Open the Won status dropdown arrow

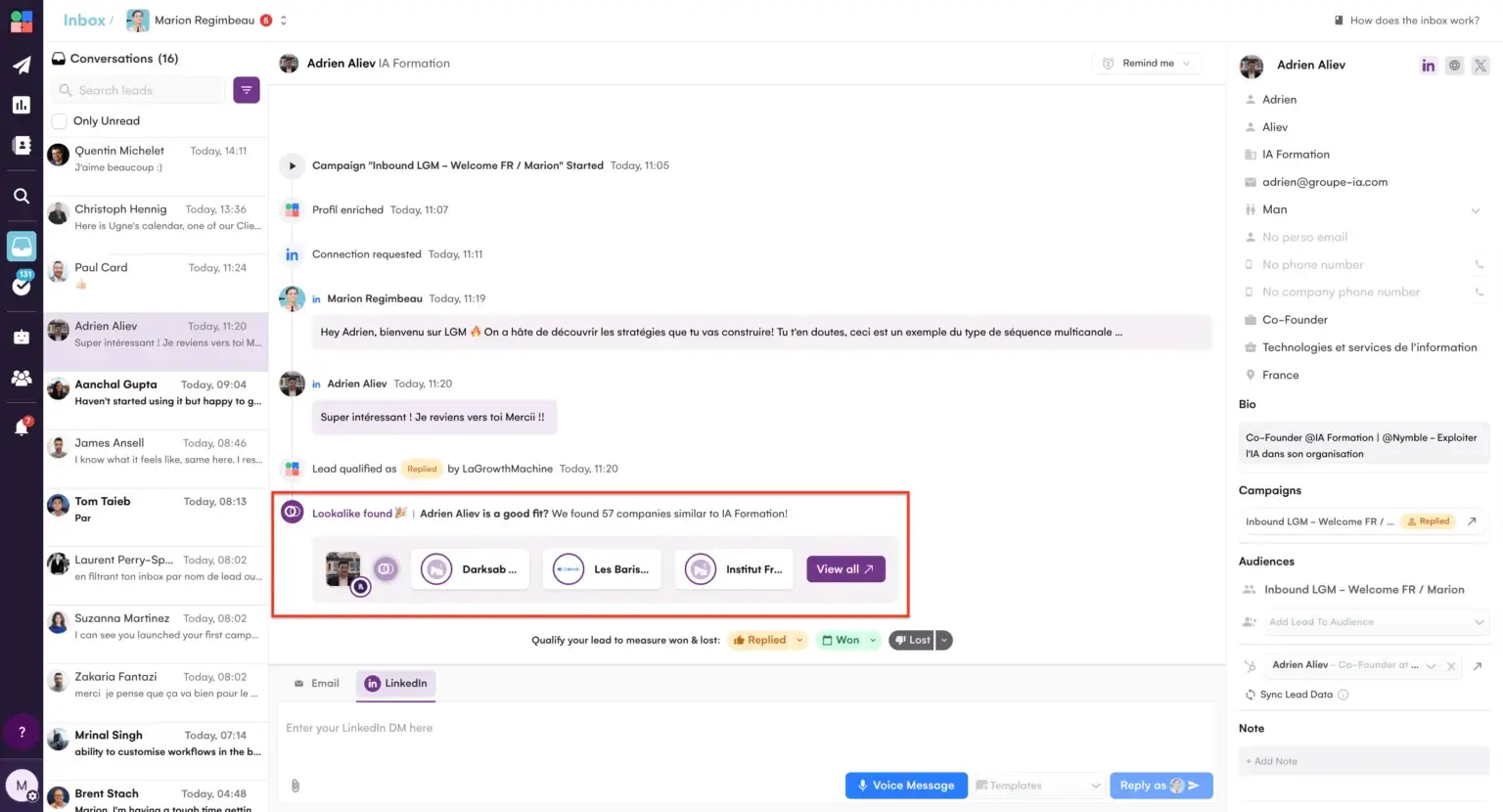click(874, 641)
